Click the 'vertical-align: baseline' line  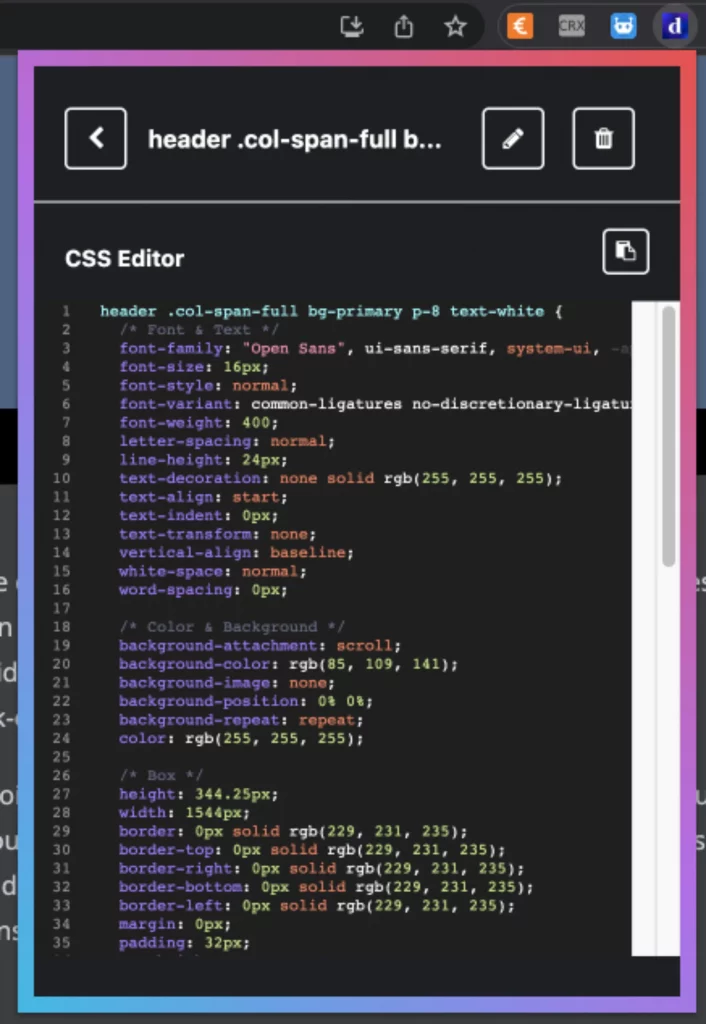[x=236, y=552]
